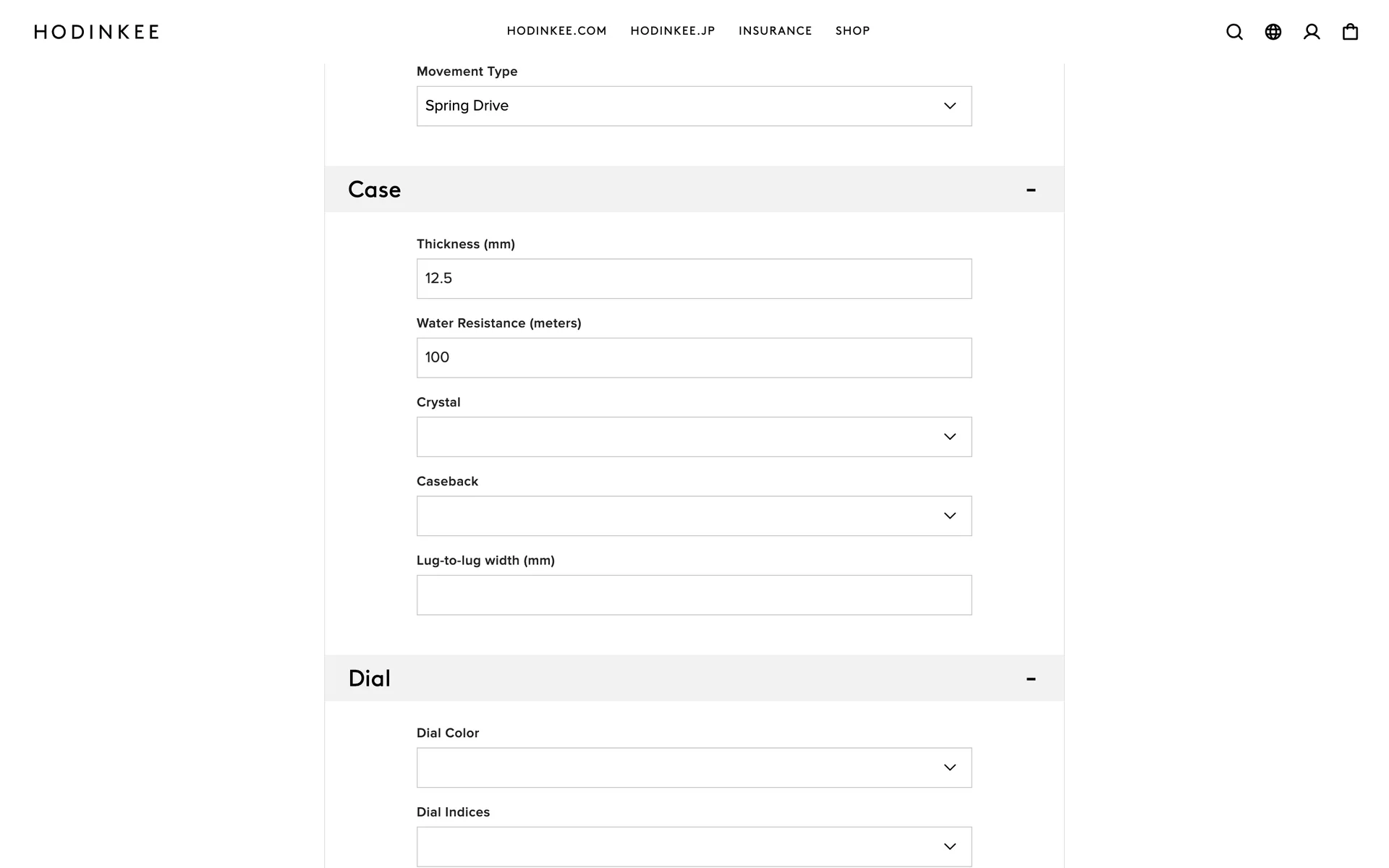
Task: Go to HODINKEE.JP nav link
Action: tap(672, 31)
